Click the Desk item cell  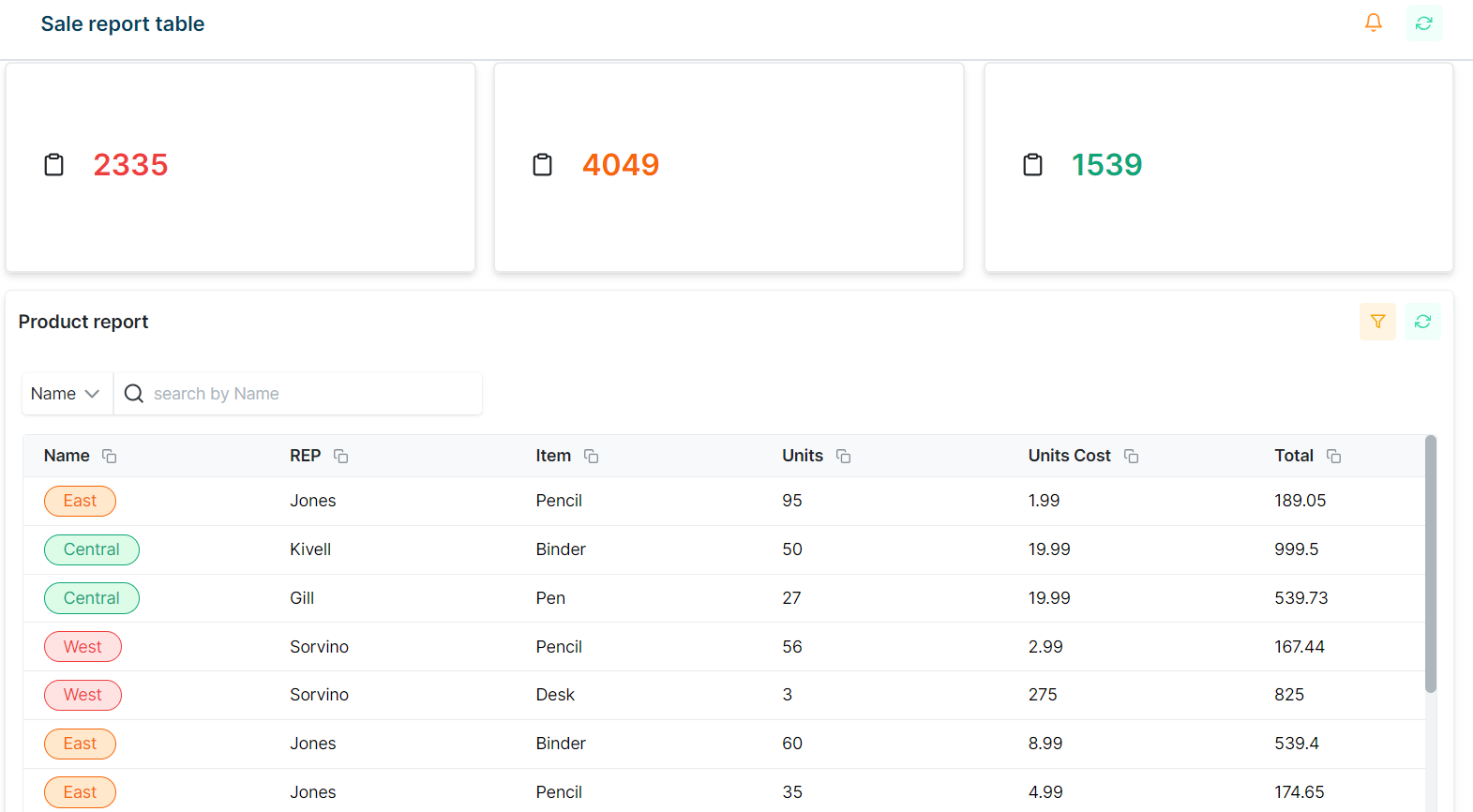click(x=555, y=695)
